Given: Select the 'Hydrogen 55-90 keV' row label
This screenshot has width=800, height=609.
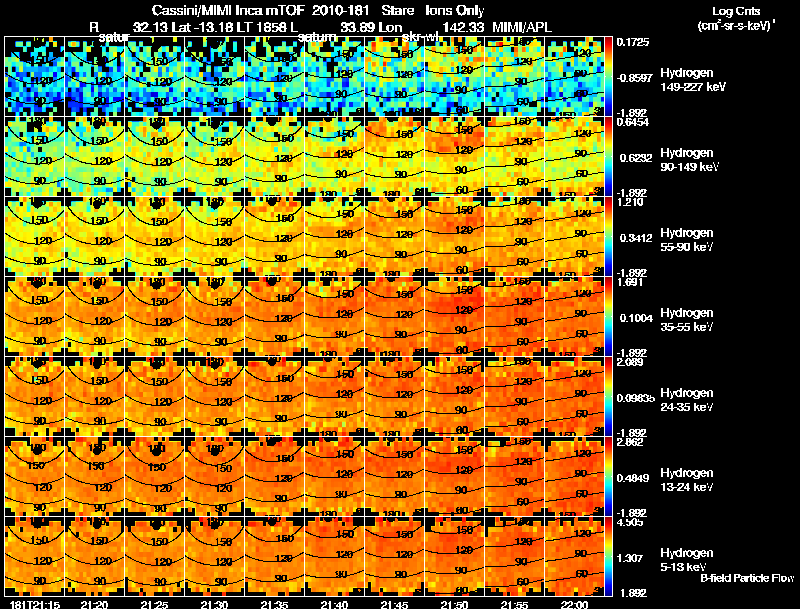Looking at the screenshot, I should [x=686, y=240].
